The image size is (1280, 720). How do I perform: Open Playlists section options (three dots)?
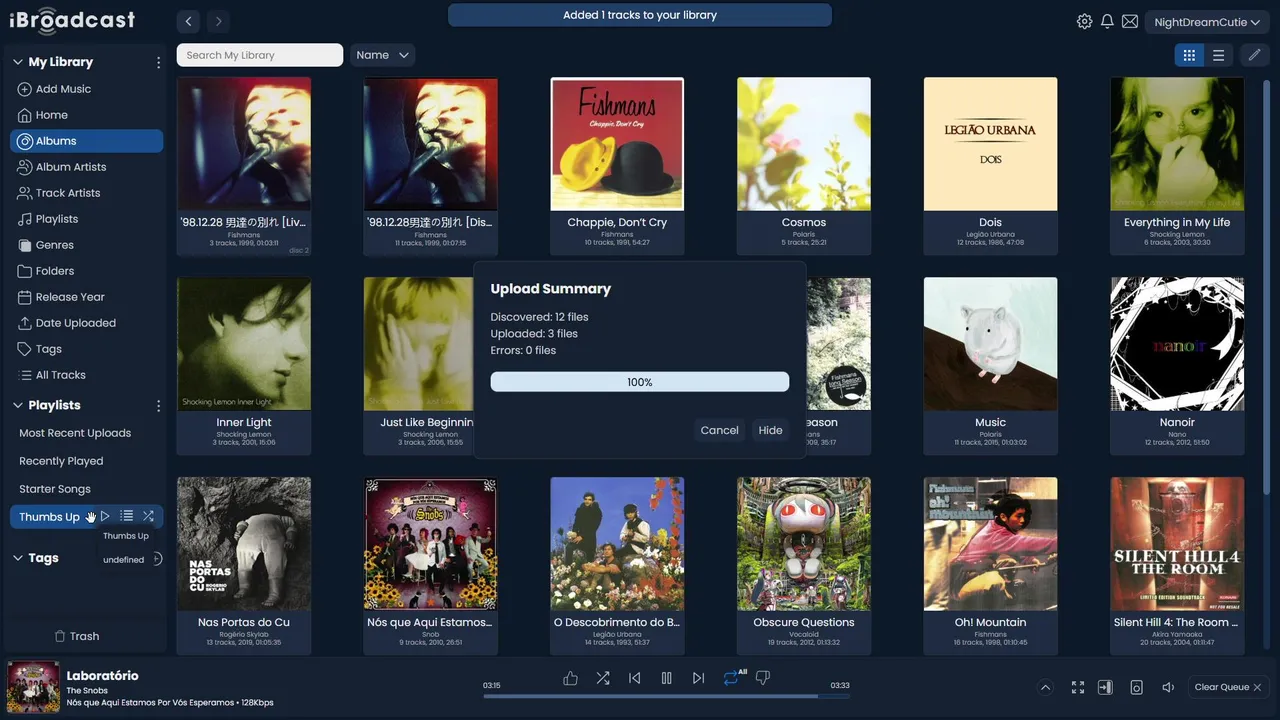click(x=158, y=406)
